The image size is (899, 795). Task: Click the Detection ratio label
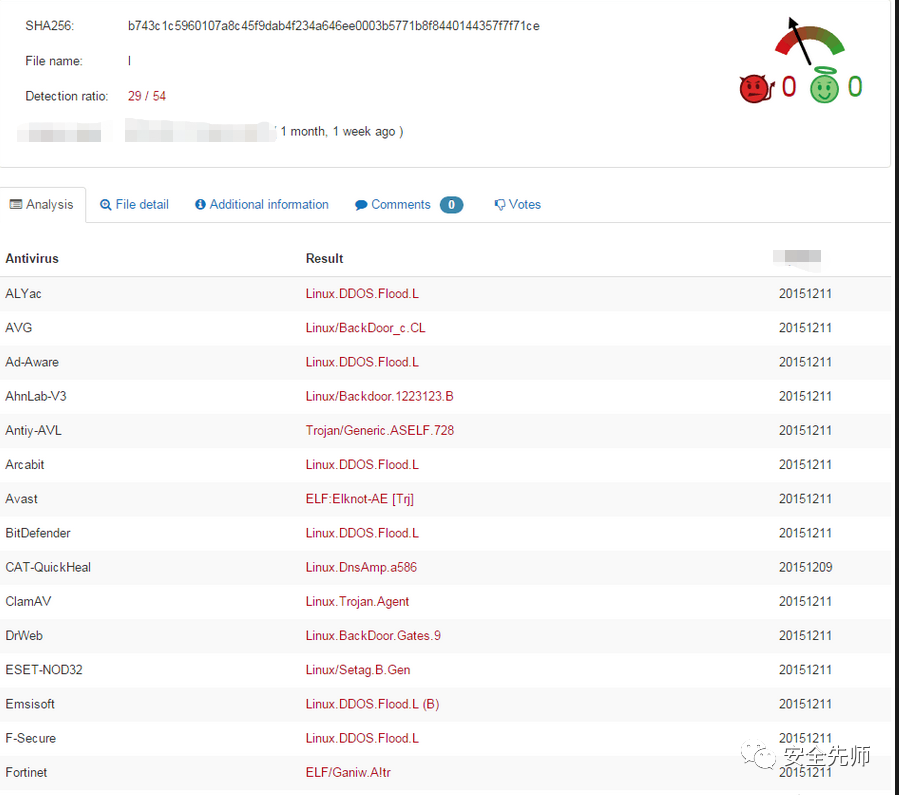(x=67, y=96)
